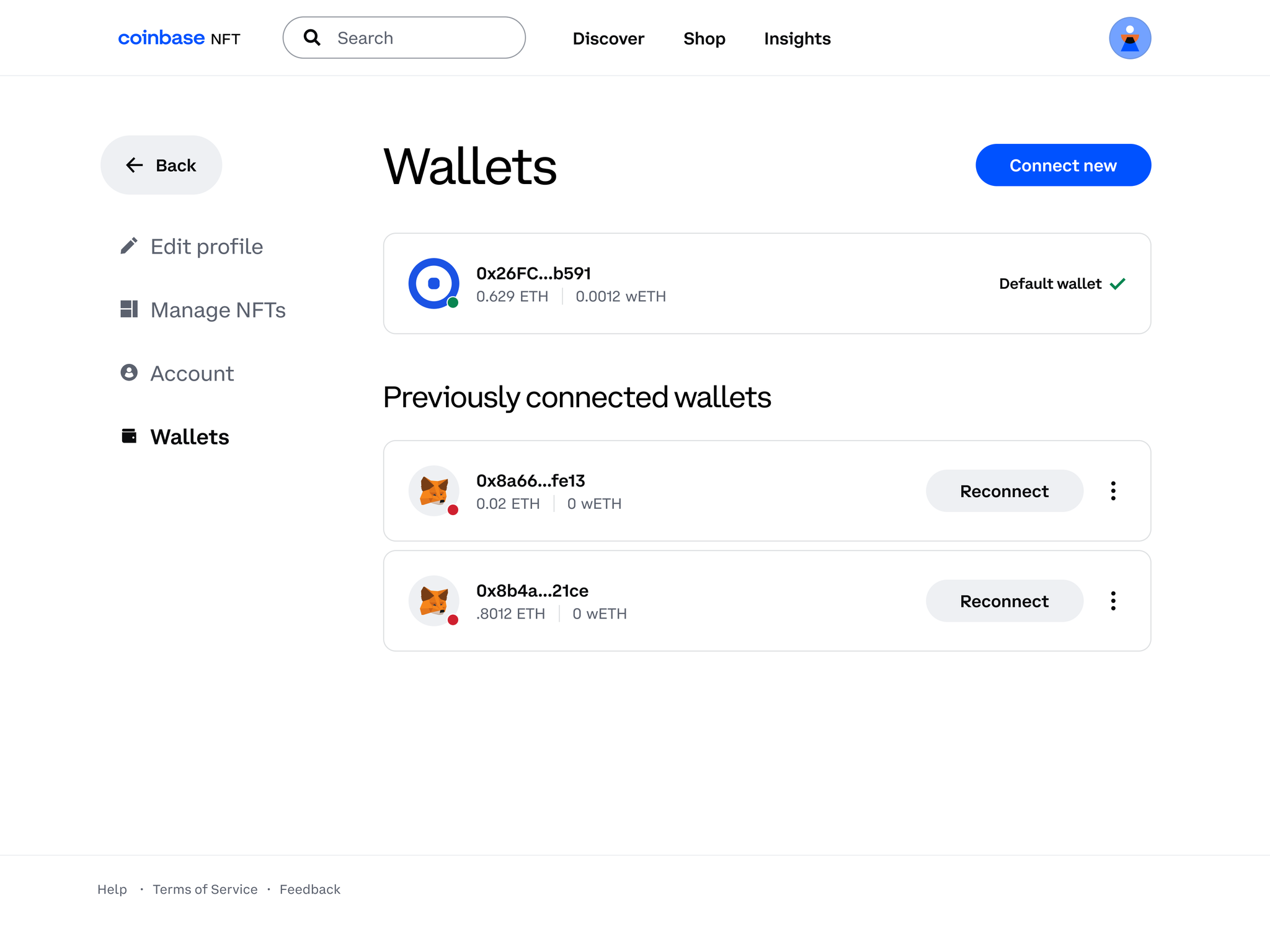
Task: Click Connect new wallet button
Action: tap(1063, 165)
